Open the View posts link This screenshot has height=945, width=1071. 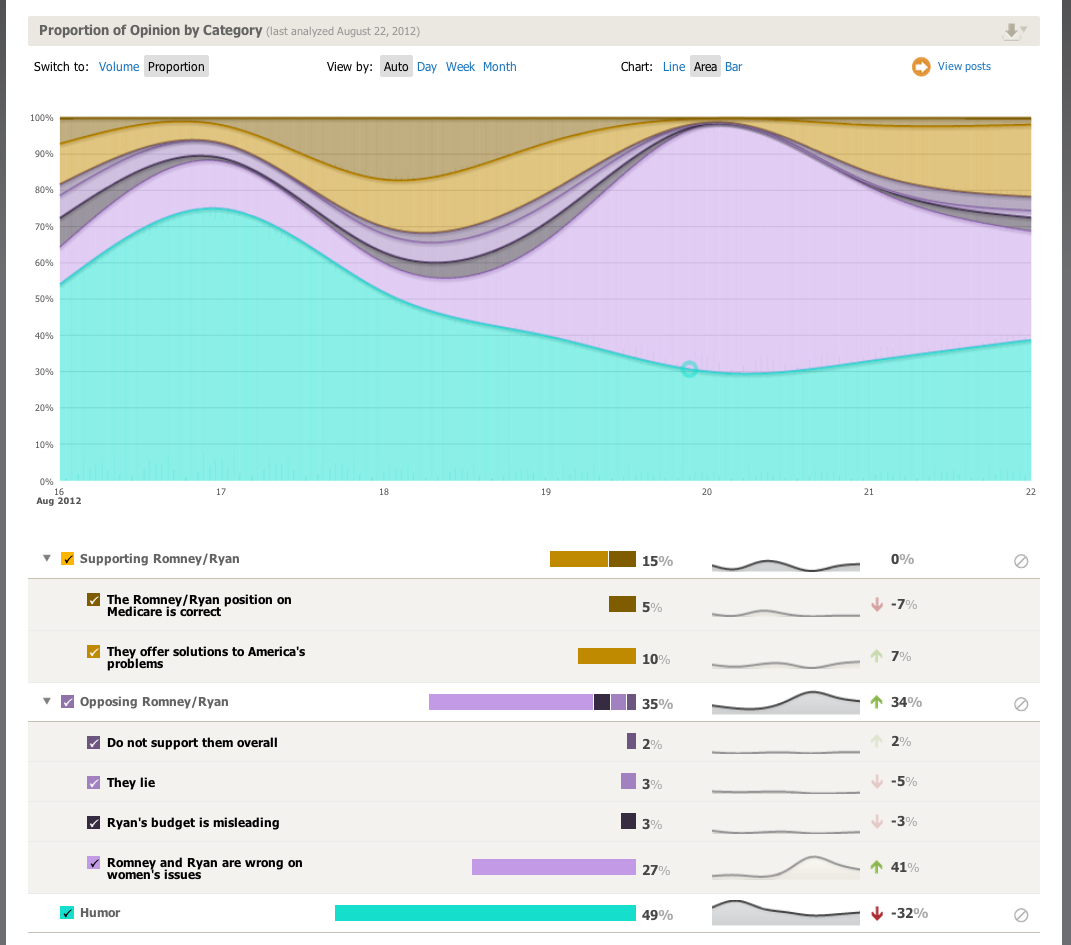[x=964, y=67]
